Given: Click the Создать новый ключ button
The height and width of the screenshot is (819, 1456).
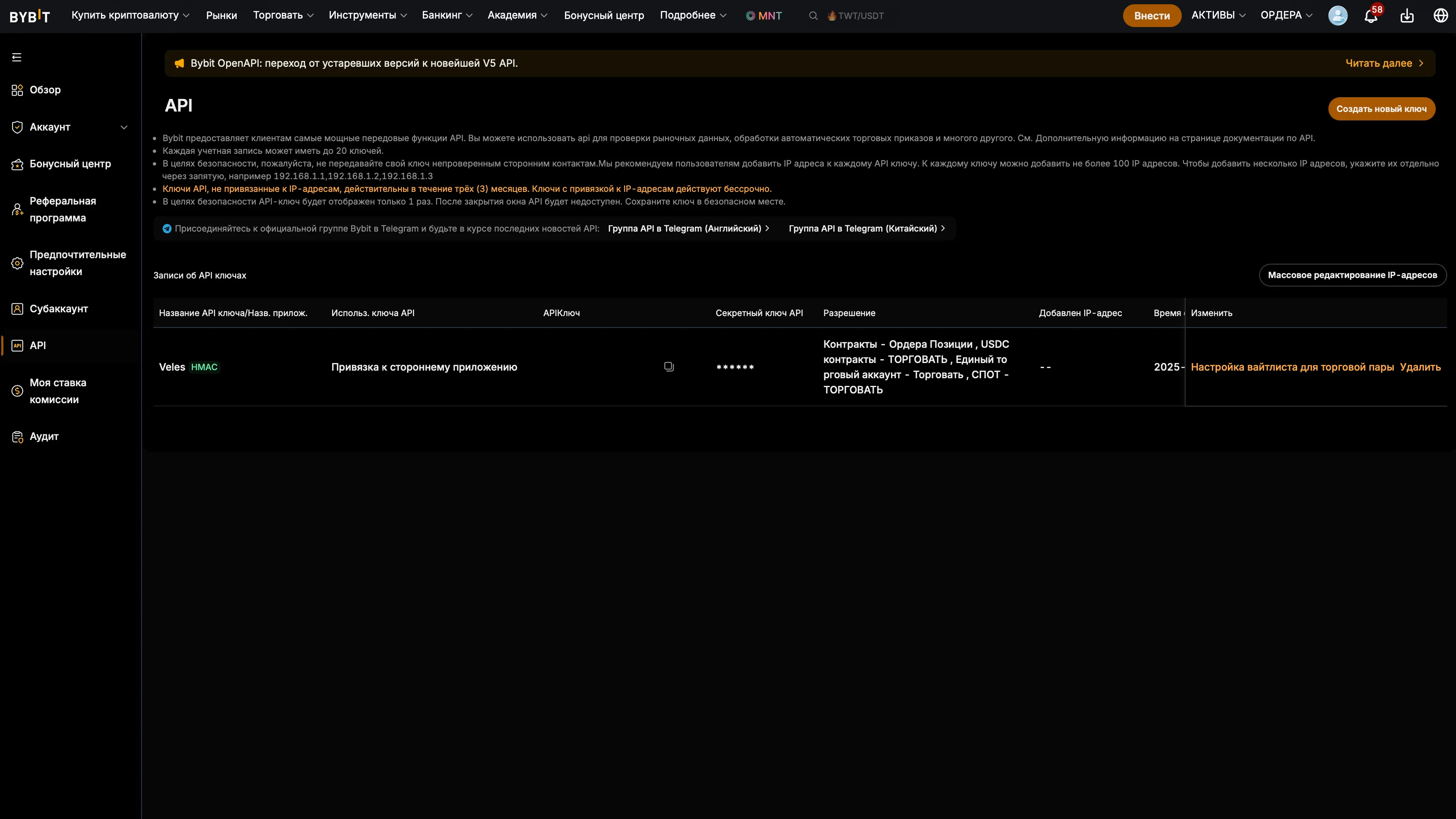Looking at the screenshot, I should 1381,109.
